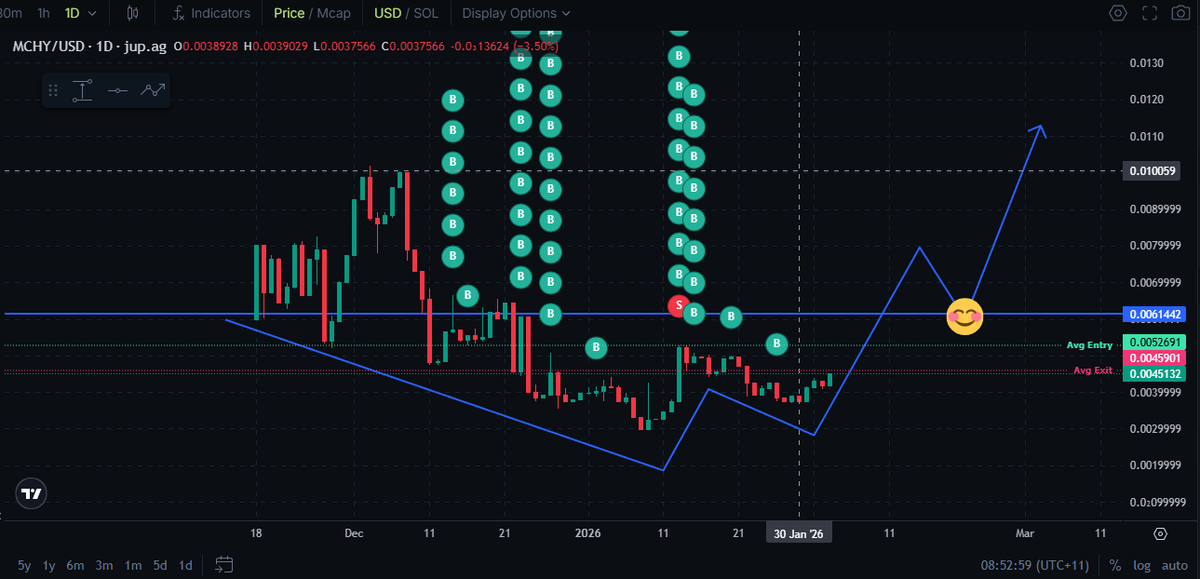This screenshot has width=1200, height=579.
Task: Toggle auto scale
Action: 1176,565
